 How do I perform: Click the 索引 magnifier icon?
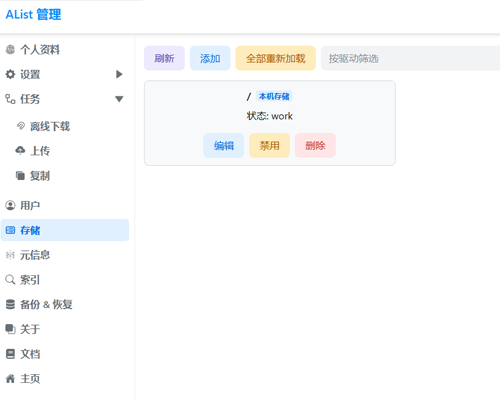10,280
